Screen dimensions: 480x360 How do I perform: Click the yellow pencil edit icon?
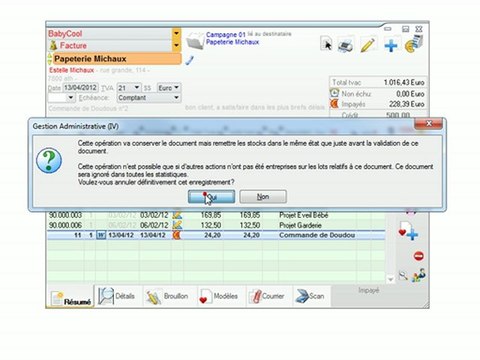368,45
